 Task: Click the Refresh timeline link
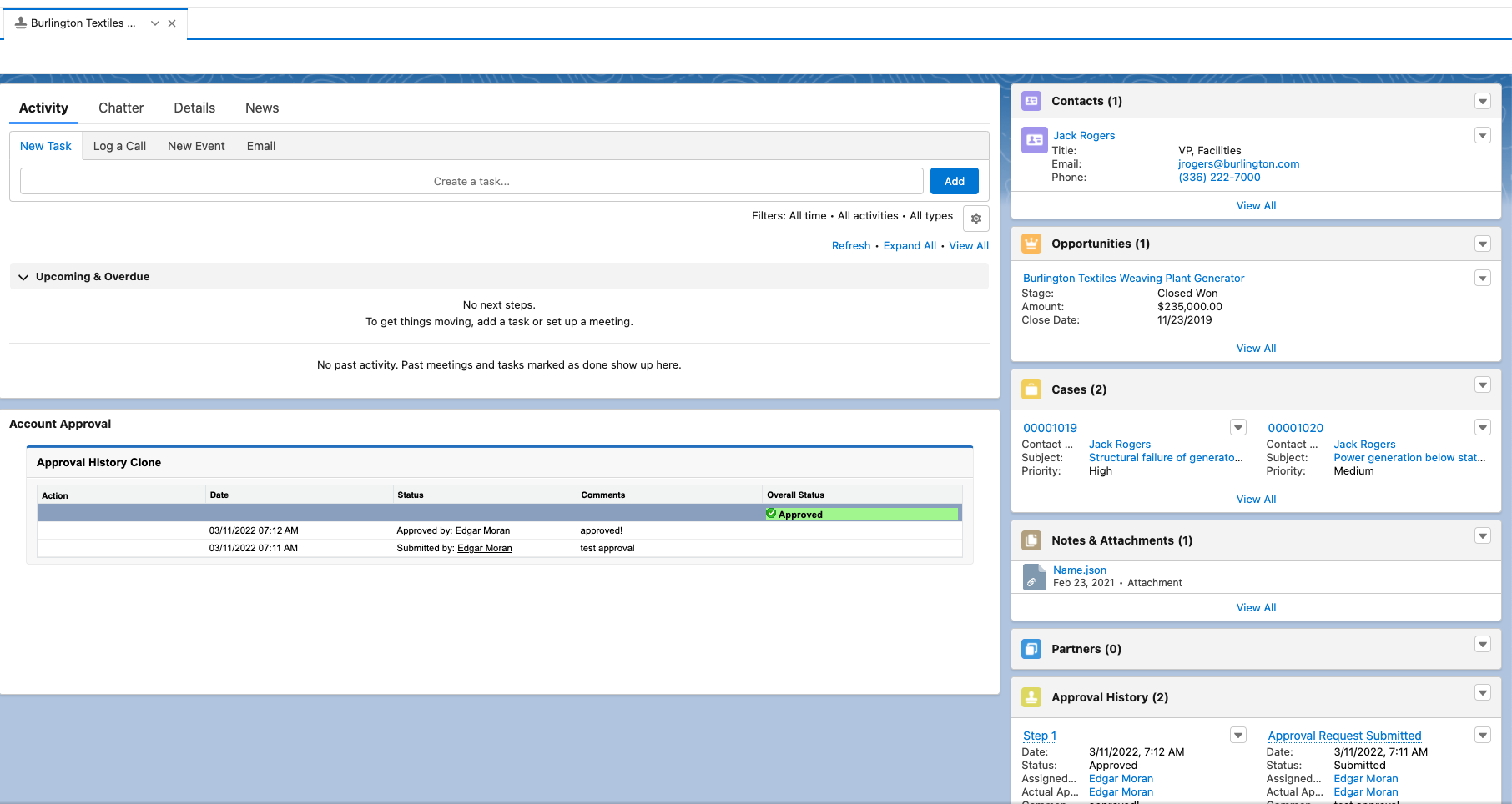(851, 245)
